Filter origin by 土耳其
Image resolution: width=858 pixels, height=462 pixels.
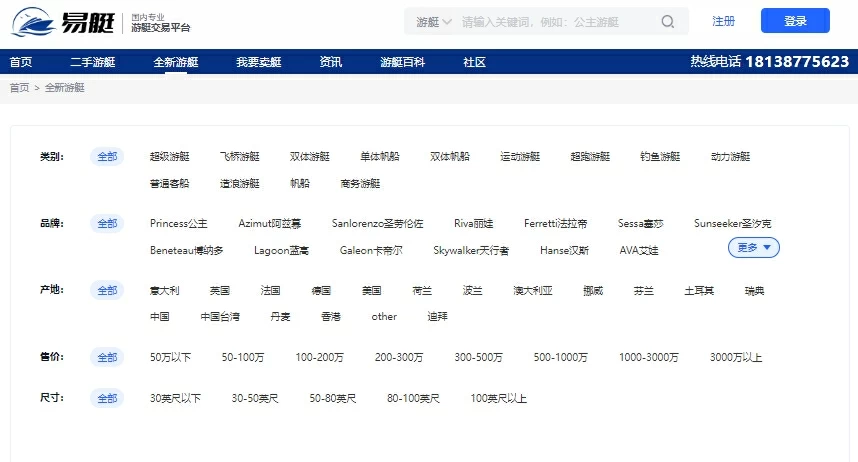(x=699, y=290)
